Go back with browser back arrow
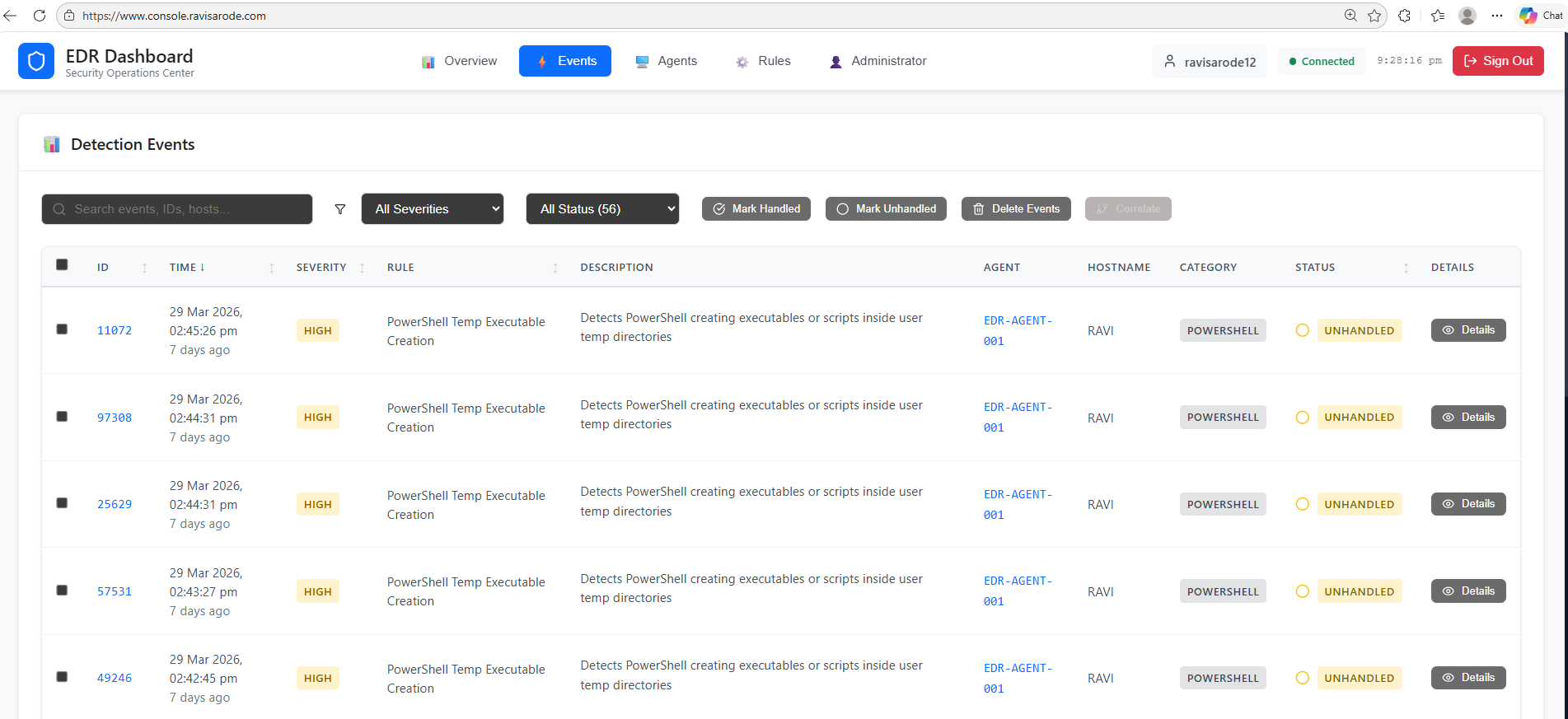The image size is (1568, 719). point(11,16)
